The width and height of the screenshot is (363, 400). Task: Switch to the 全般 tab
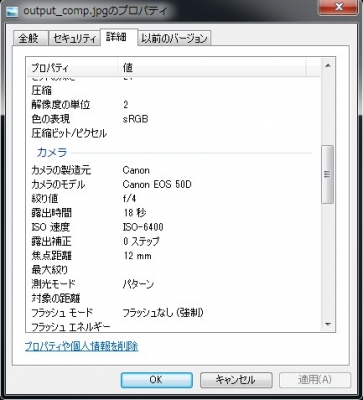[x=28, y=38]
